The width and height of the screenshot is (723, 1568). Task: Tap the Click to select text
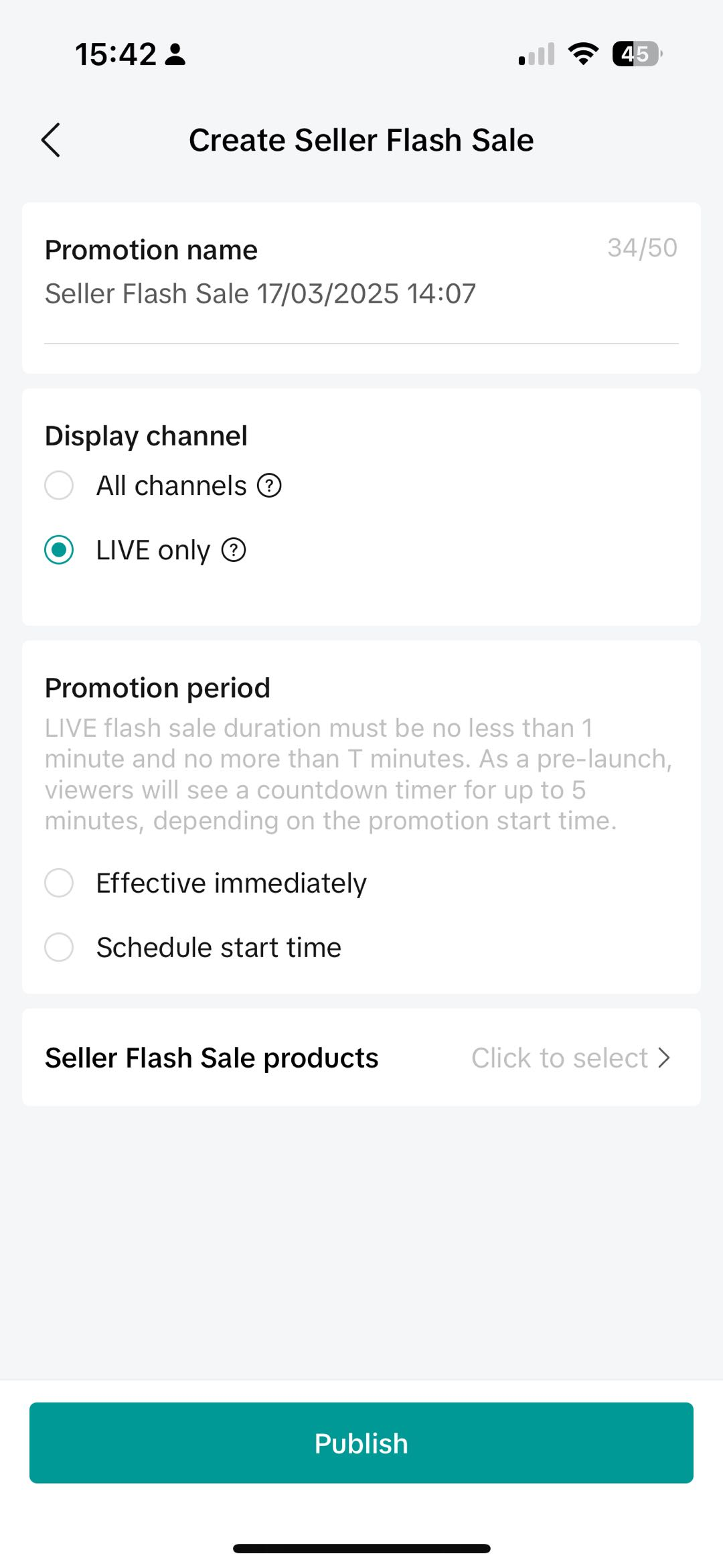click(x=559, y=1058)
